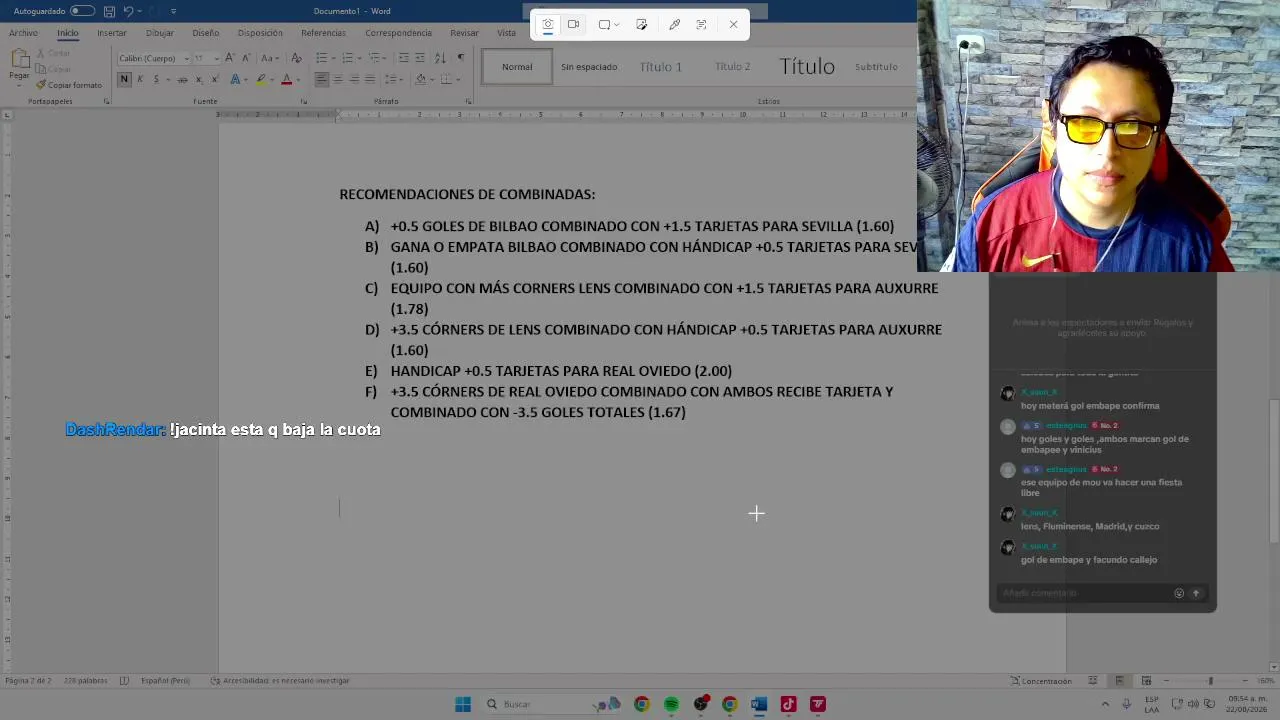Select the color picker eyedropper in Snipping Tool
Image resolution: width=1280 pixels, height=720 pixels.
[675, 25]
